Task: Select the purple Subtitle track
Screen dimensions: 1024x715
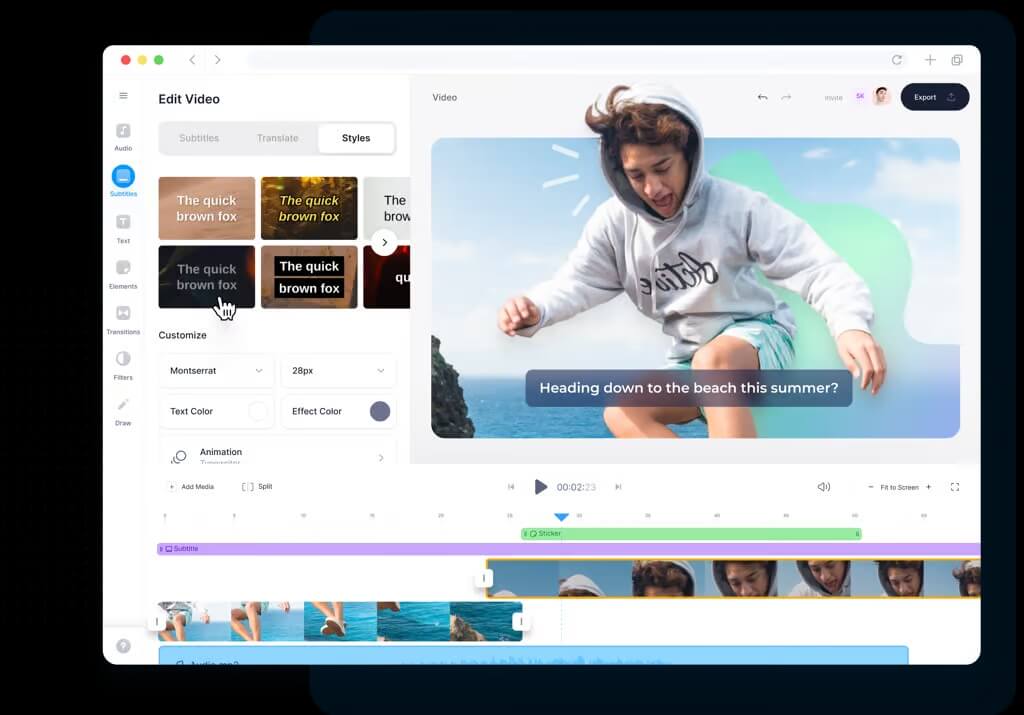Action: (568, 548)
